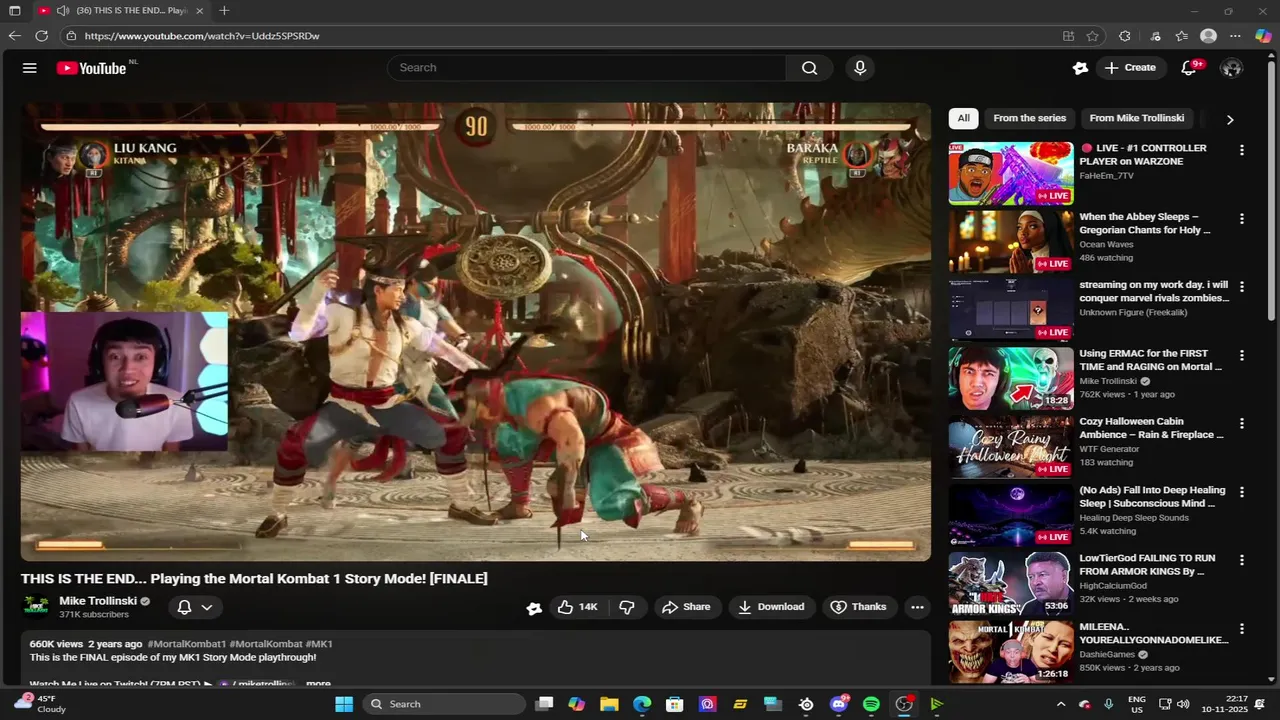This screenshot has width=1280, height=720.
Task: Open the account avatar menu
Action: 1232,68
